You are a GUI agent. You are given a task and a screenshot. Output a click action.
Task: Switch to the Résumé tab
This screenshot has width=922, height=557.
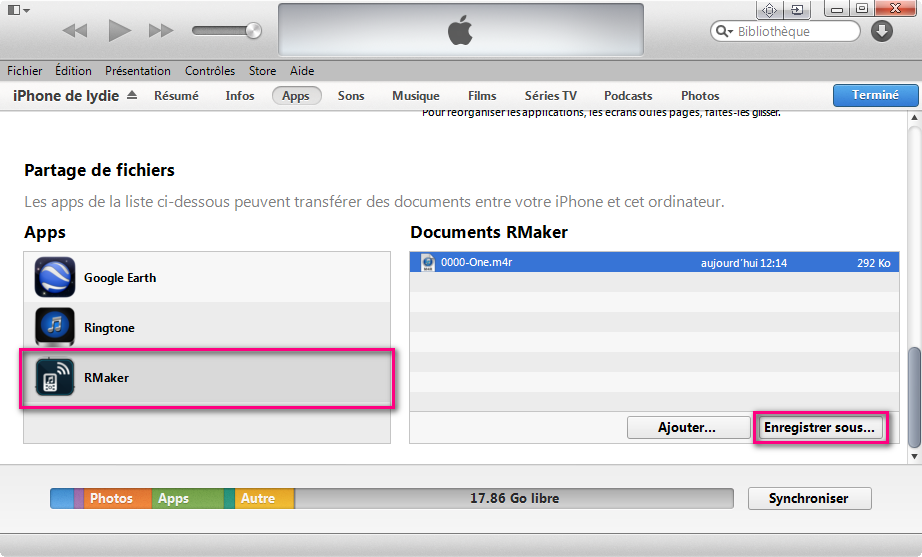pyautogui.click(x=176, y=96)
